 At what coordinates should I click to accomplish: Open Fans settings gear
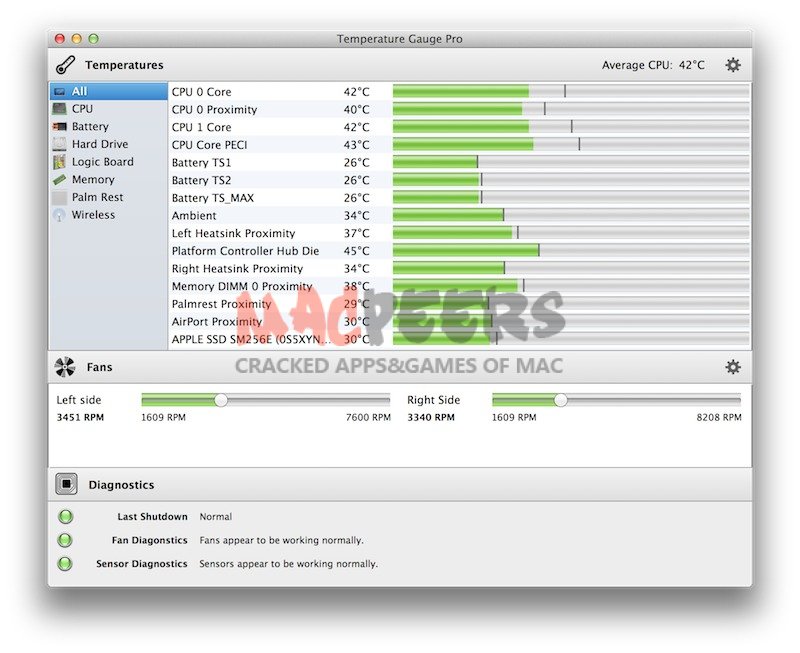coord(733,367)
